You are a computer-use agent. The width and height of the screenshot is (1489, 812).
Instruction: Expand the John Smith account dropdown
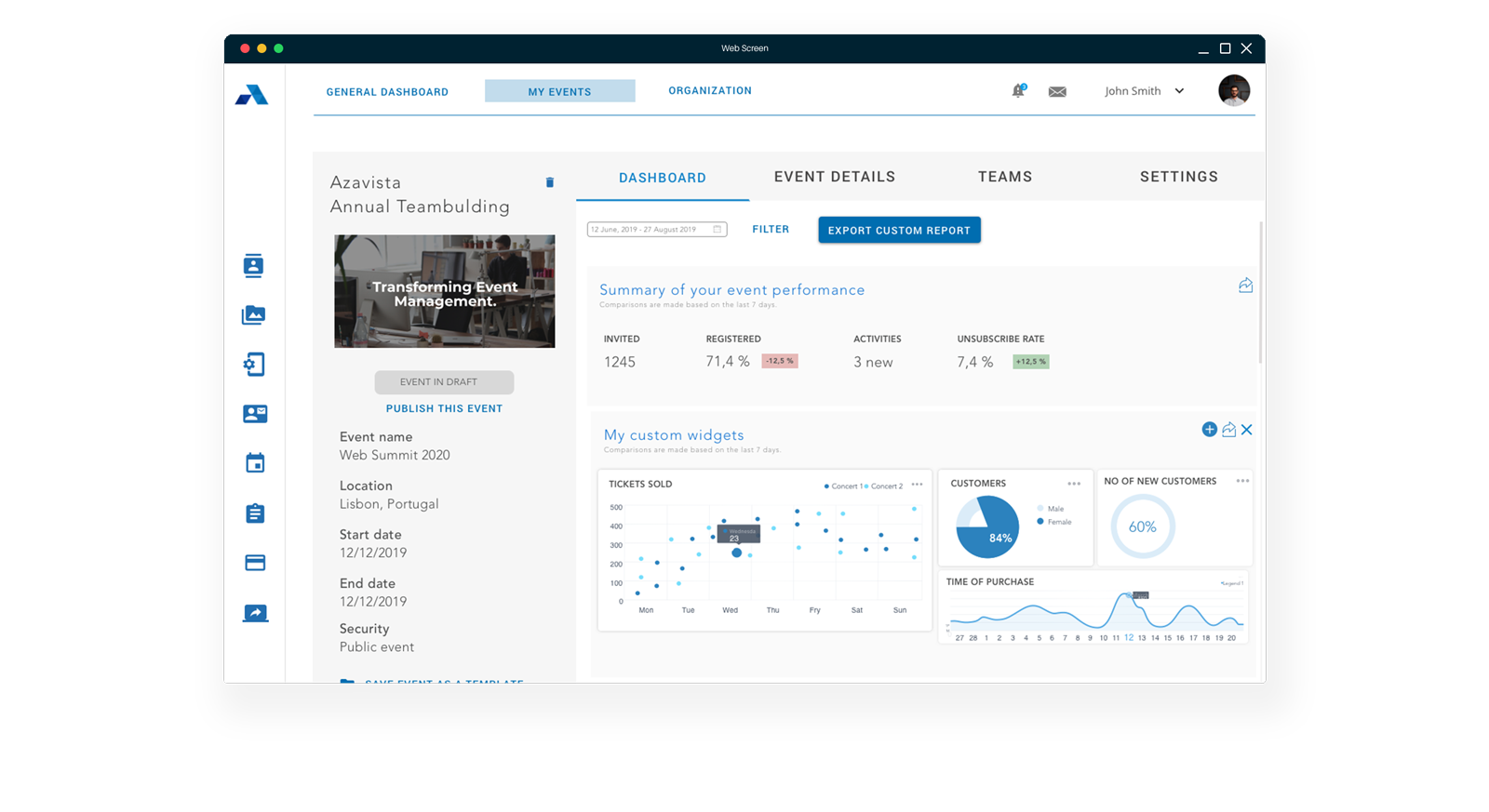pyautogui.click(x=1179, y=91)
